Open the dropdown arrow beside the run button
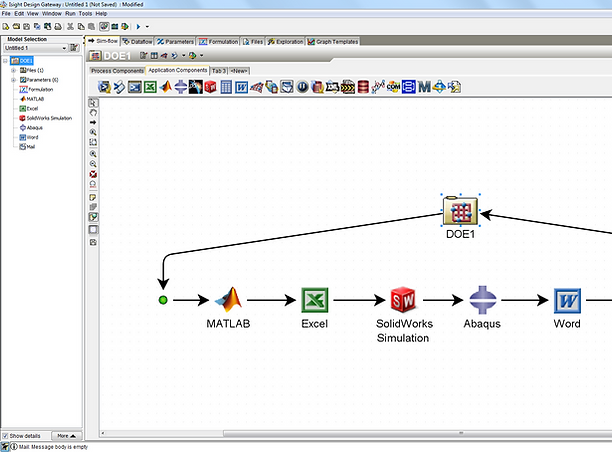Image resolution: width=612 pixels, height=452 pixels. 147,27
